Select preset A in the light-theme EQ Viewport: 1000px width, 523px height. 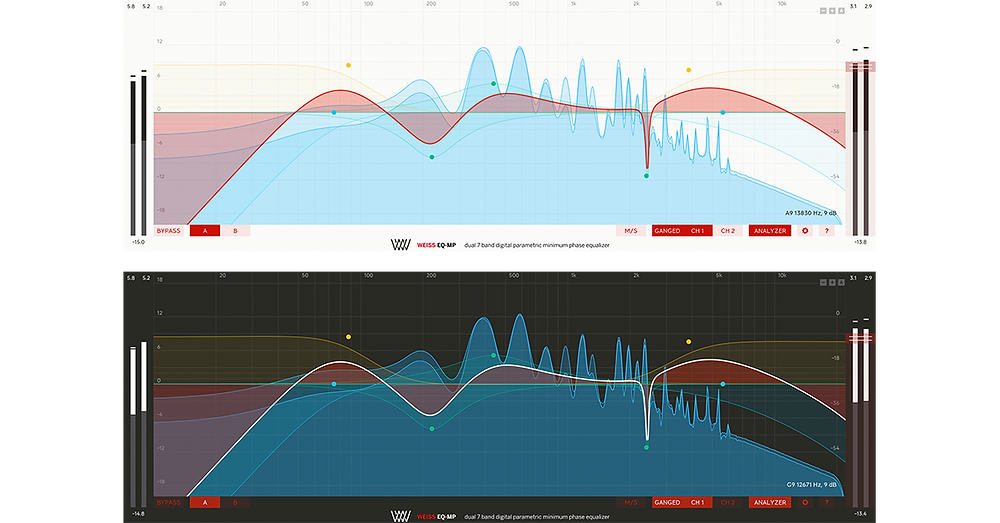tap(205, 231)
